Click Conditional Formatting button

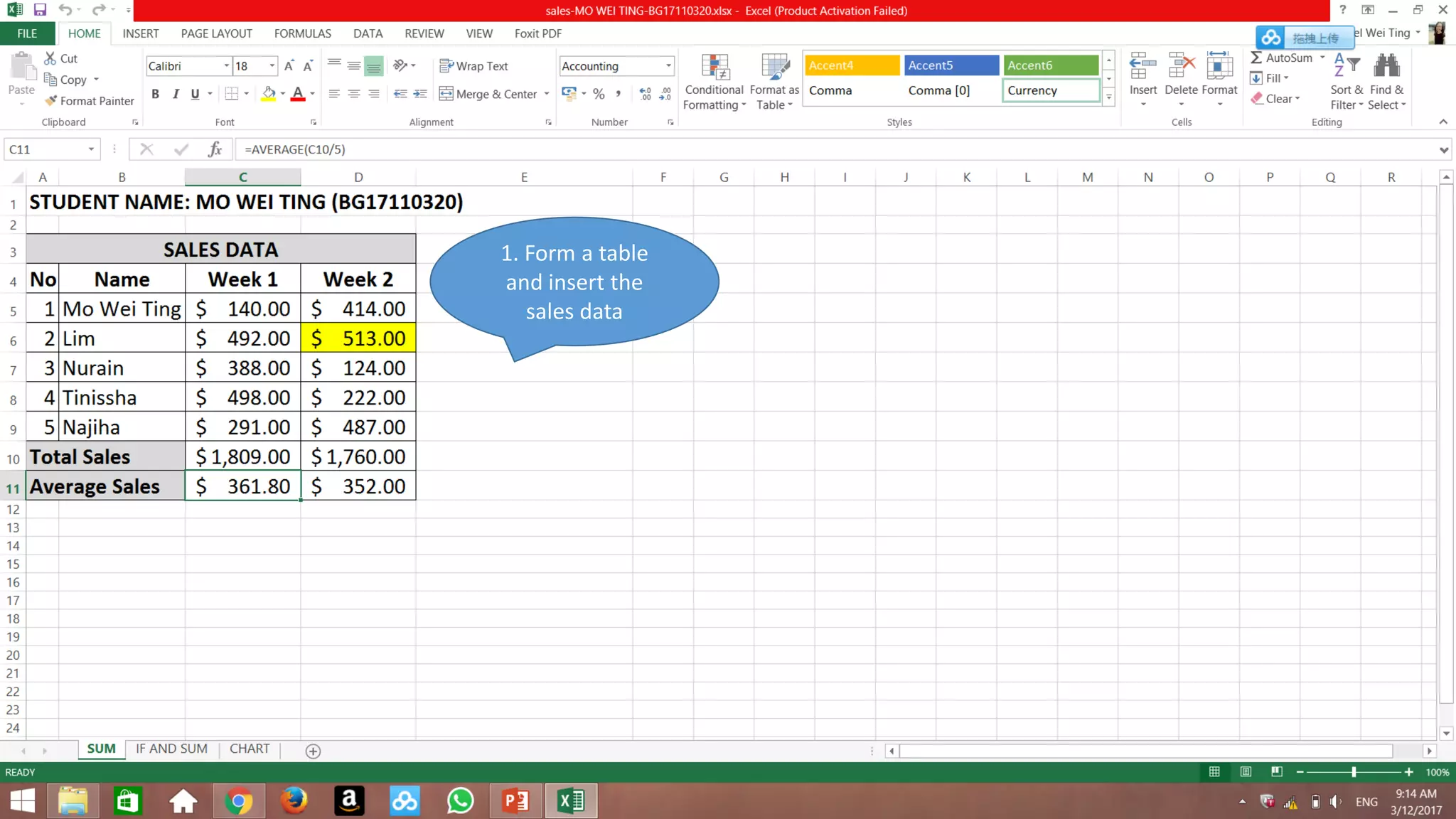tap(714, 82)
